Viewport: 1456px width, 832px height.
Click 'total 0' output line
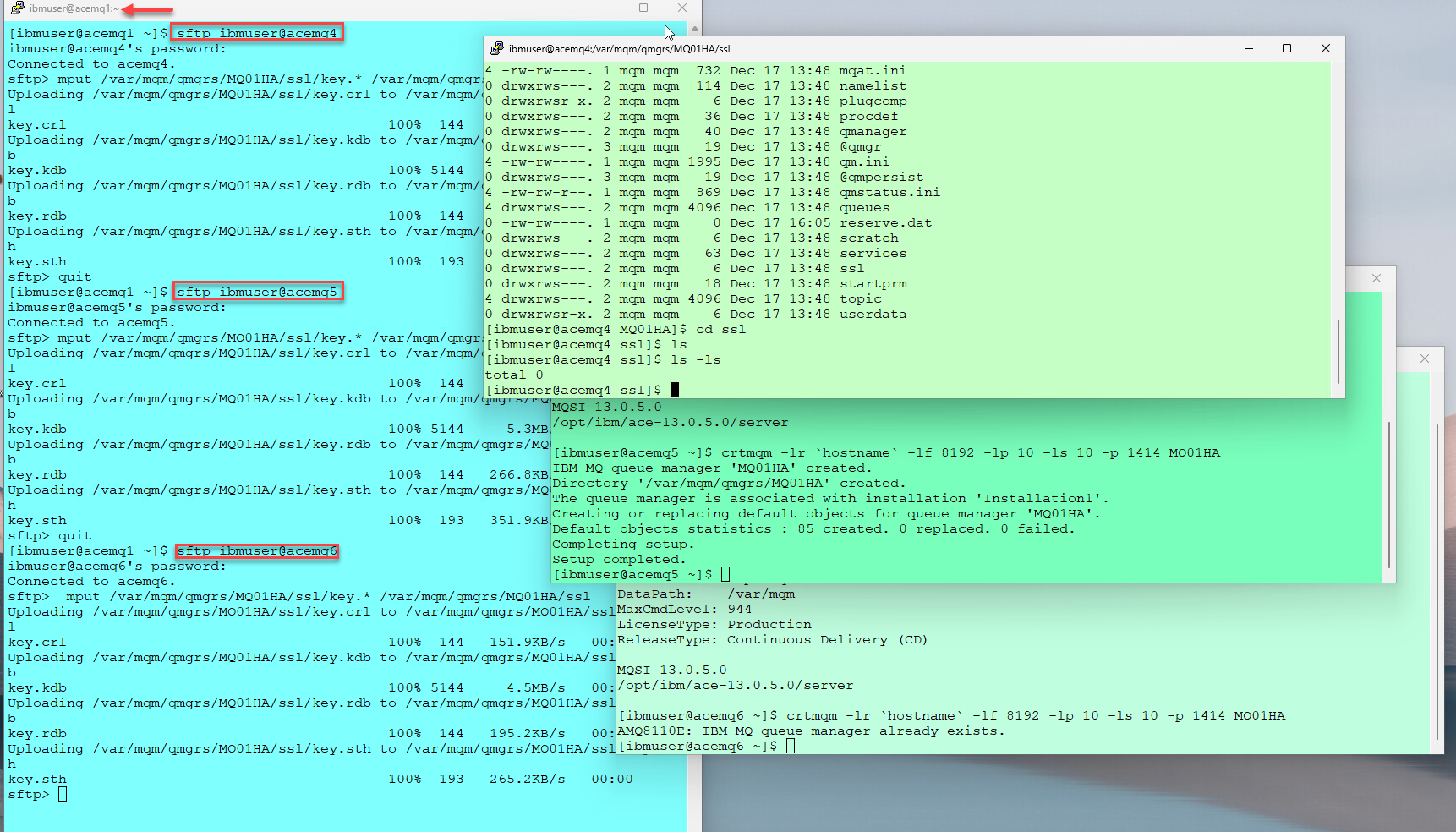[x=514, y=375]
